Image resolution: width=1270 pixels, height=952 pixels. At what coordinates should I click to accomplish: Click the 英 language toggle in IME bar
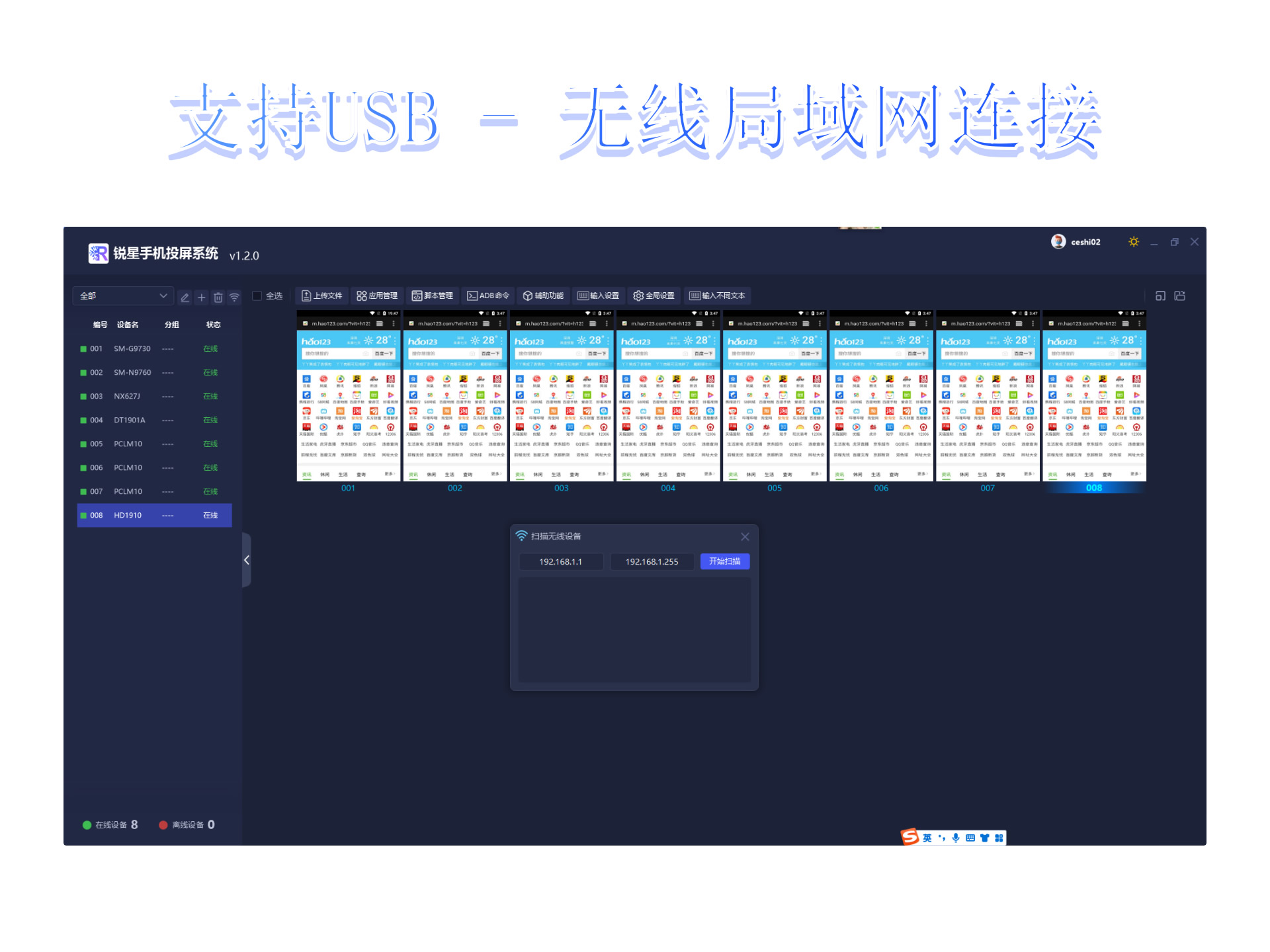point(927,838)
